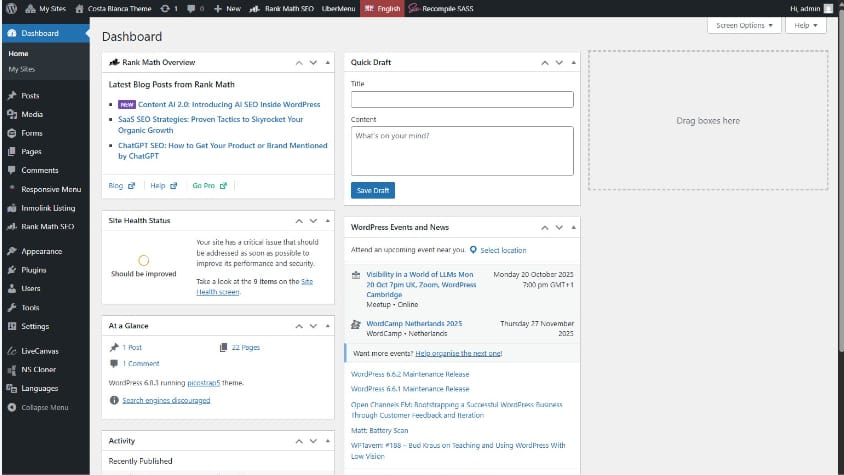Move the At a Glance panel down
The width and height of the screenshot is (844, 475).
[313, 326]
